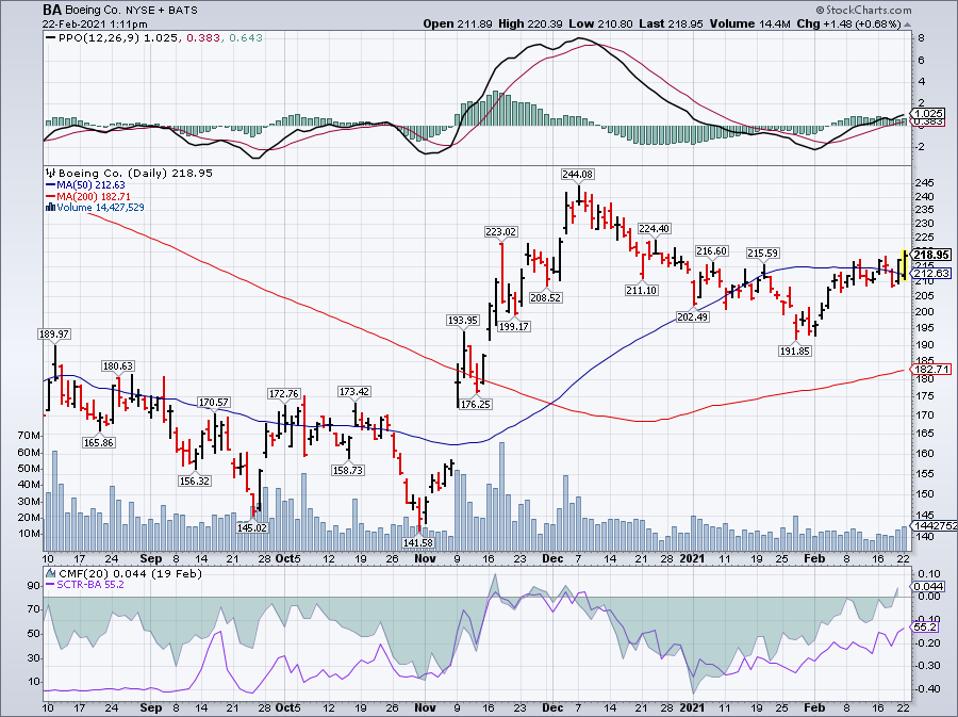The height and width of the screenshot is (717, 958).
Task: Click the 215.59 price label
Action: pos(762,253)
